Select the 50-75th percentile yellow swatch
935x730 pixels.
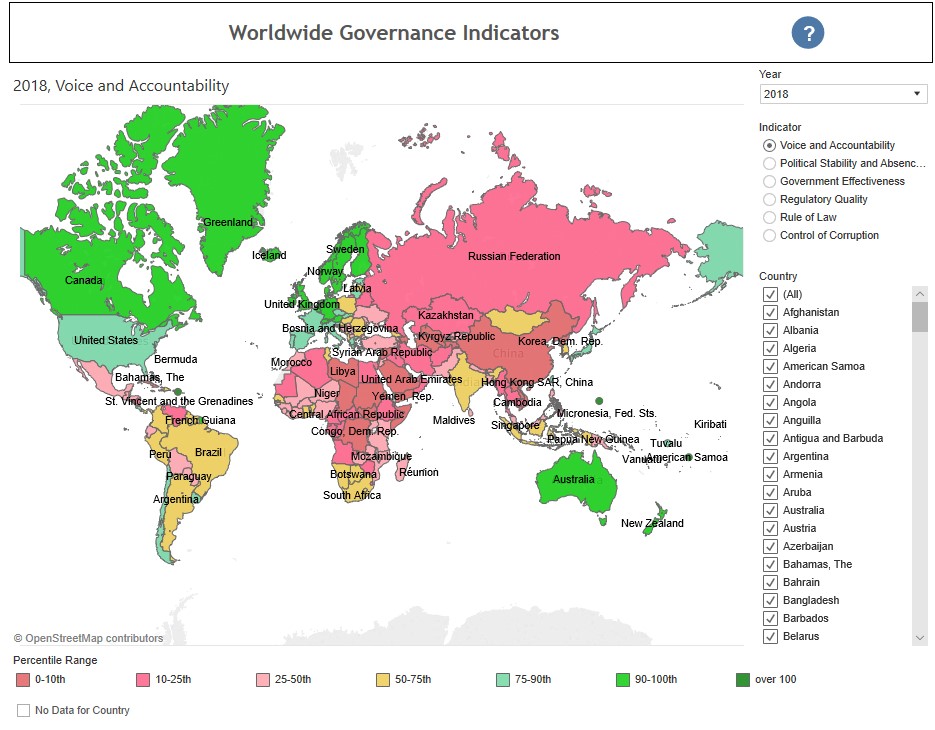[383, 679]
